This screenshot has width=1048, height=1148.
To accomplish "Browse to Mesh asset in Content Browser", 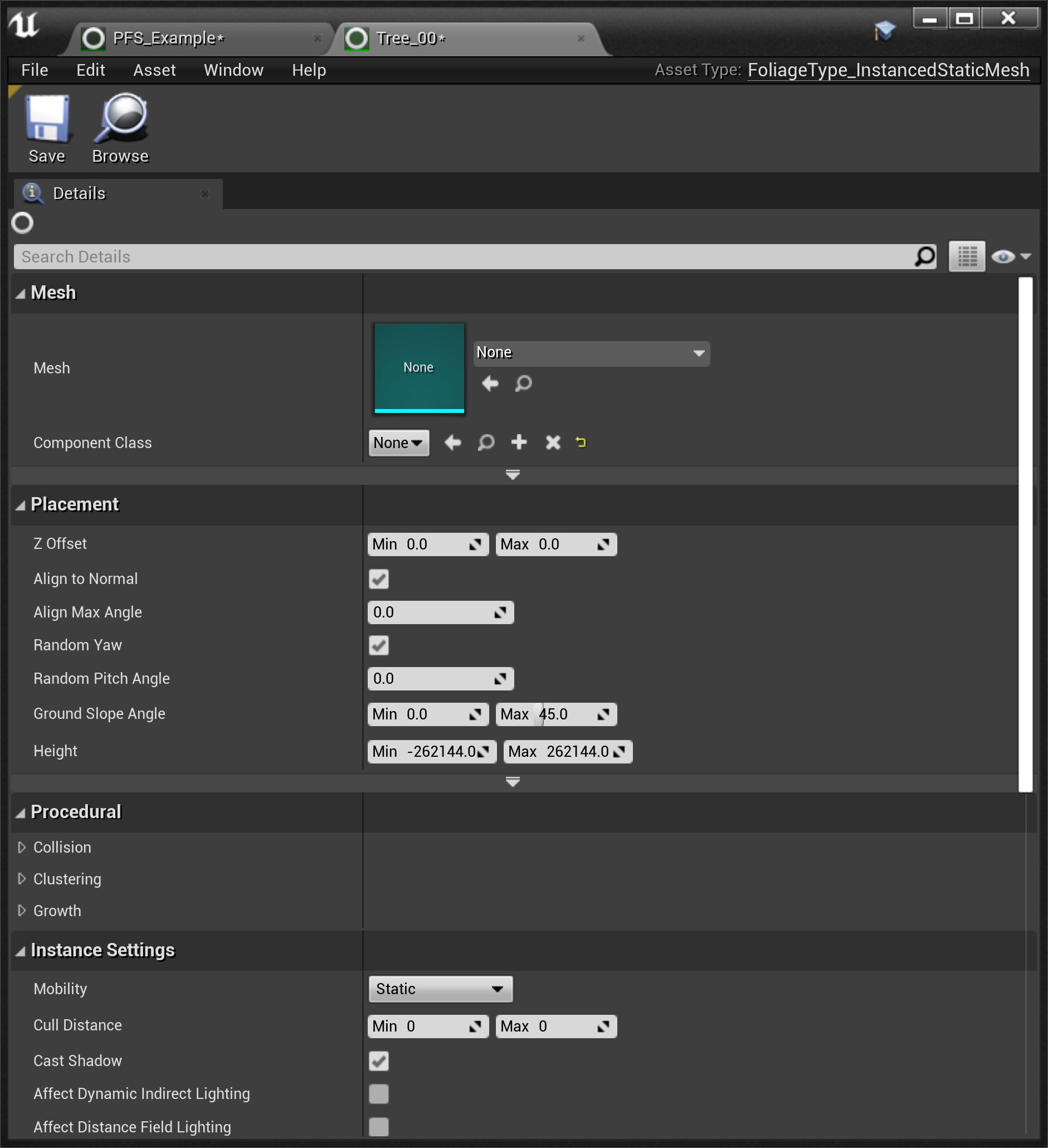I will 523,383.
